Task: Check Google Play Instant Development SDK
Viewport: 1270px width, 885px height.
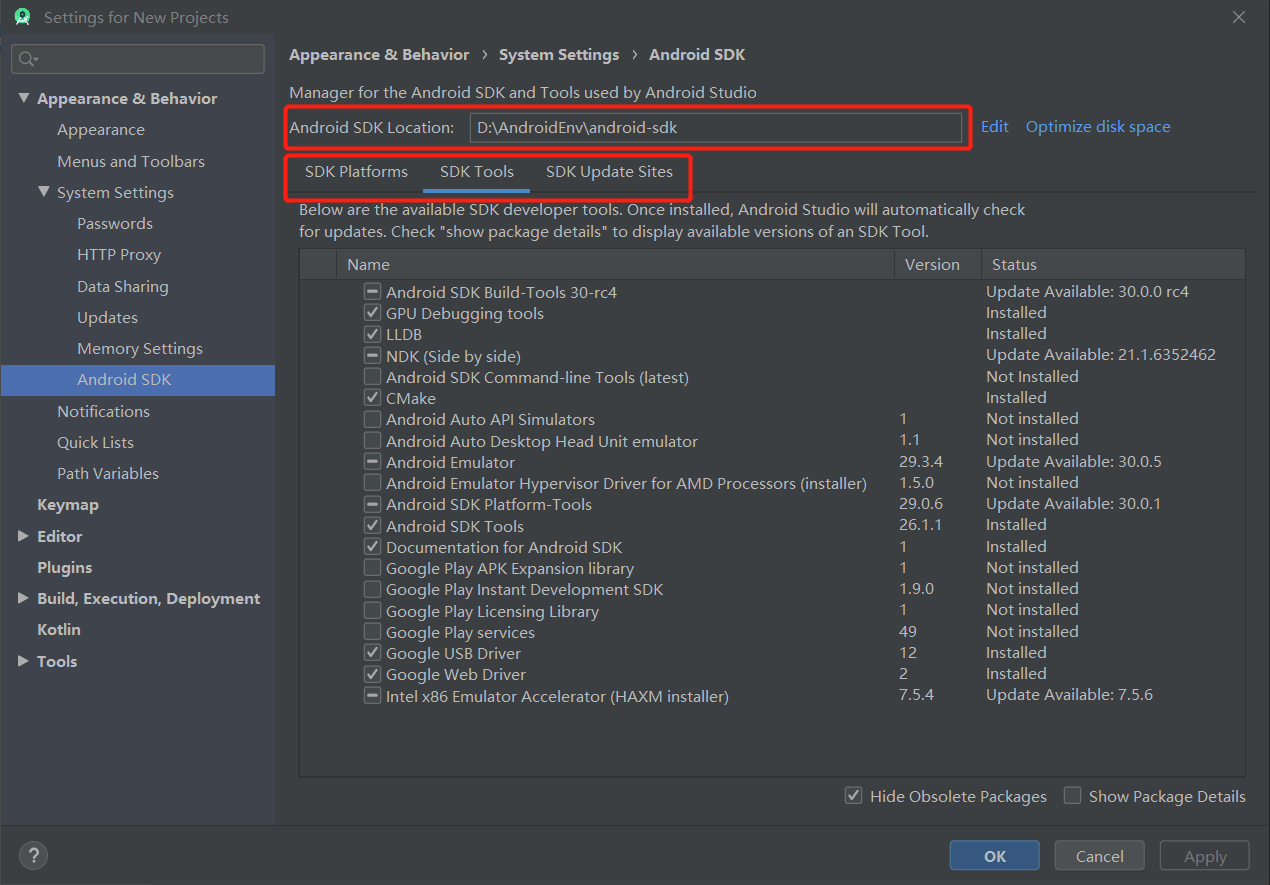Action: 372,589
